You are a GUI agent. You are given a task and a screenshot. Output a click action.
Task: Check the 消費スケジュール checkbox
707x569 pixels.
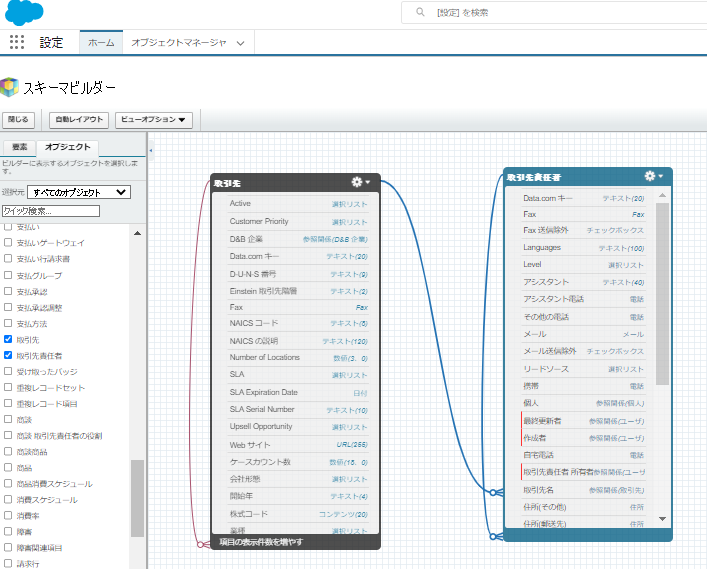8,499
